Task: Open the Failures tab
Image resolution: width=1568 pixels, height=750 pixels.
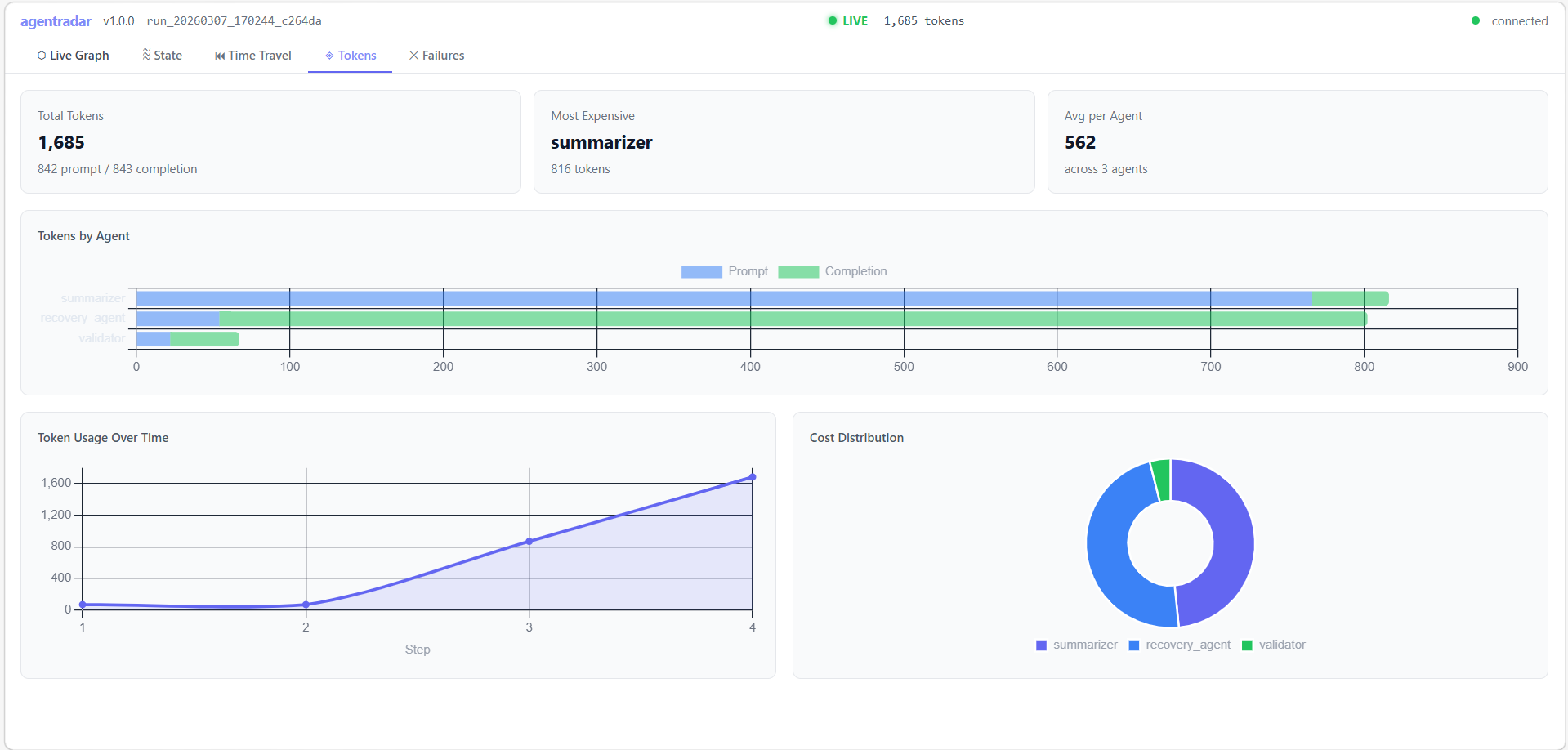Action: 437,56
